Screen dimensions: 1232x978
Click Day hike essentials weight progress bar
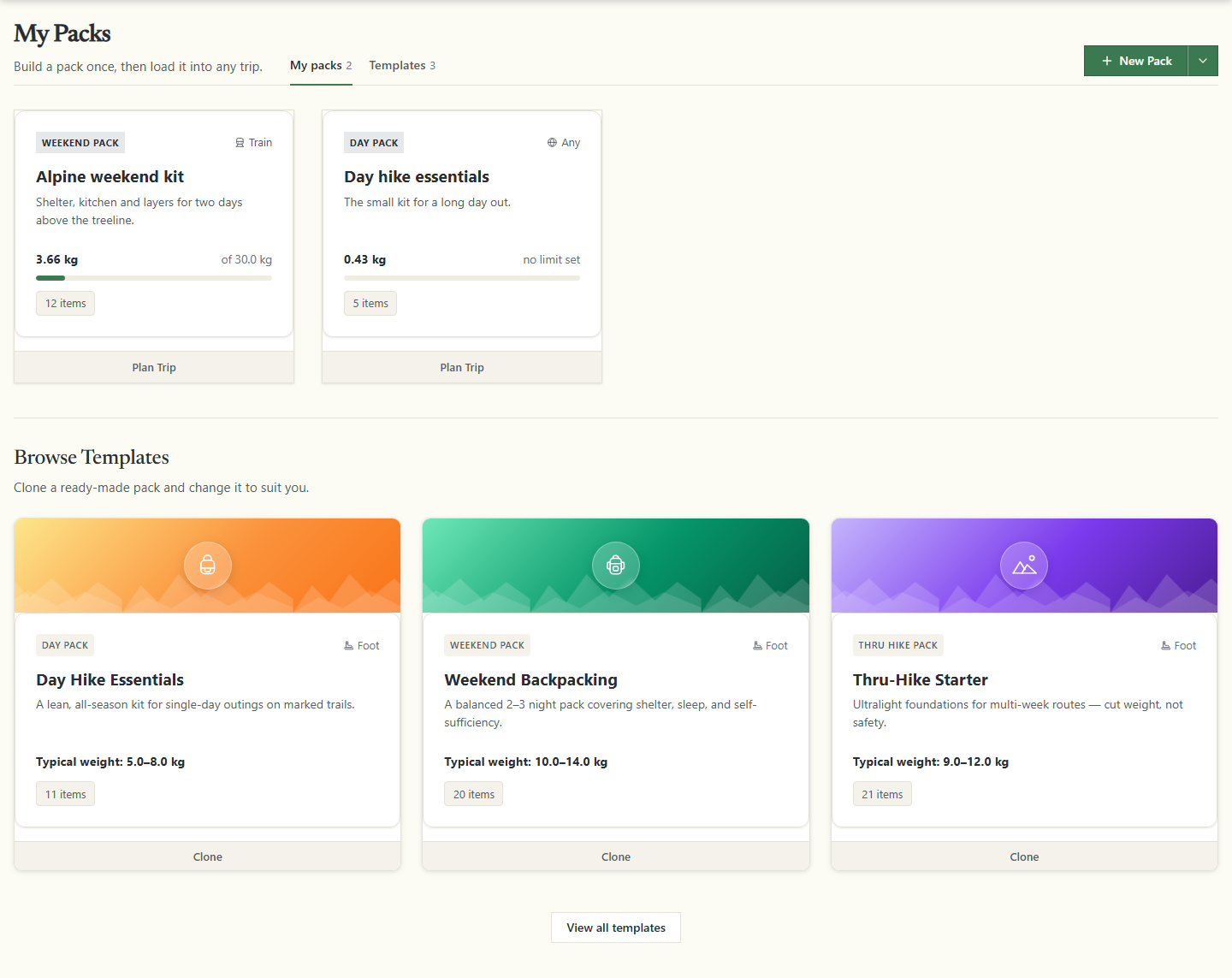tap(462, 278)
